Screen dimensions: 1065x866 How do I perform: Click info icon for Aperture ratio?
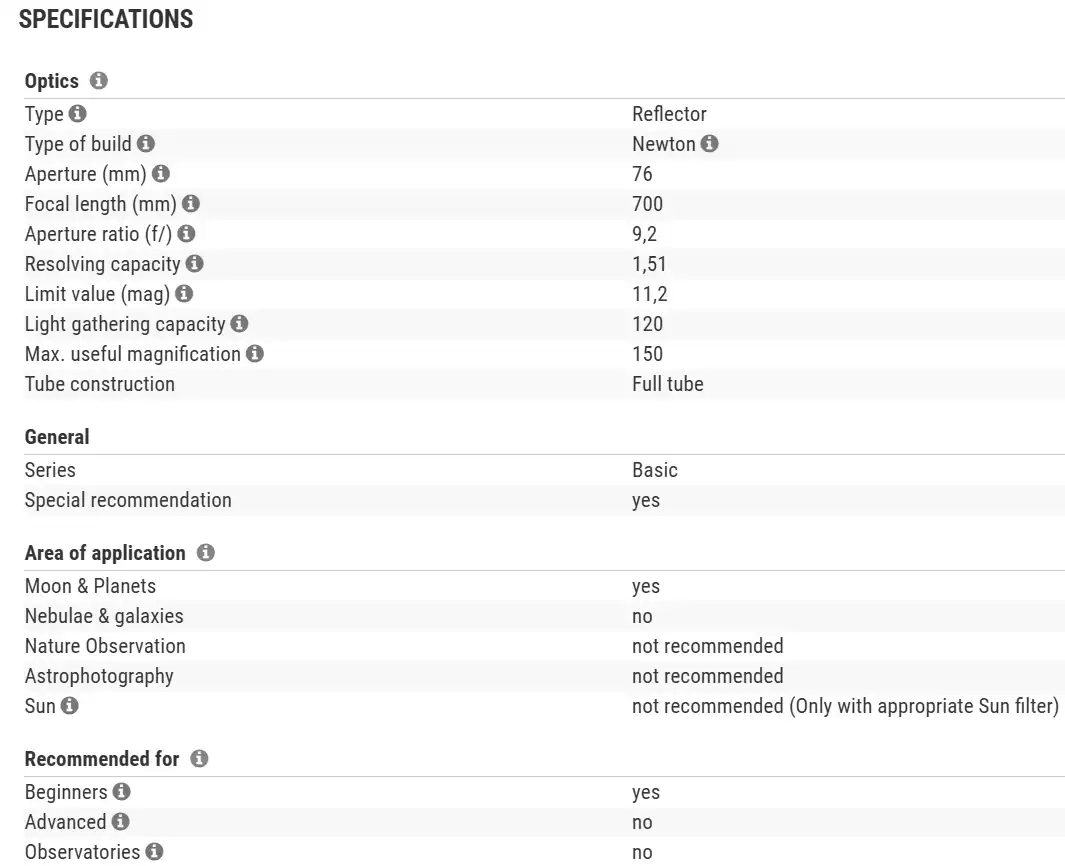[186, 234]
